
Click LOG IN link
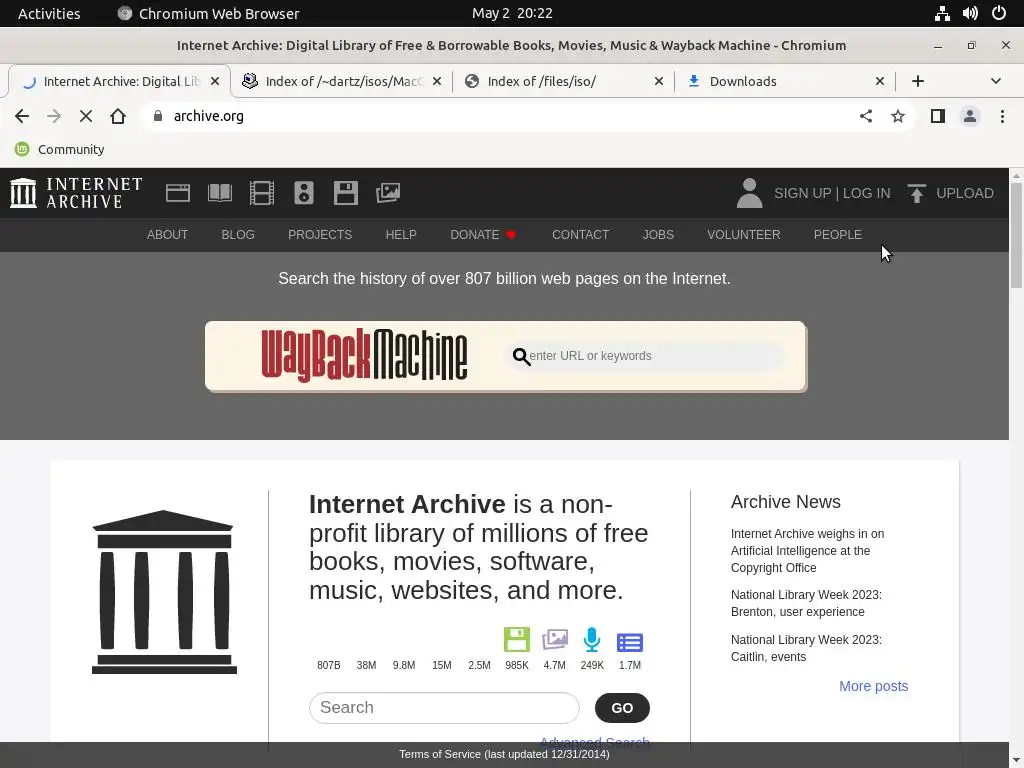pyautogui.click(x=867, y=193)
